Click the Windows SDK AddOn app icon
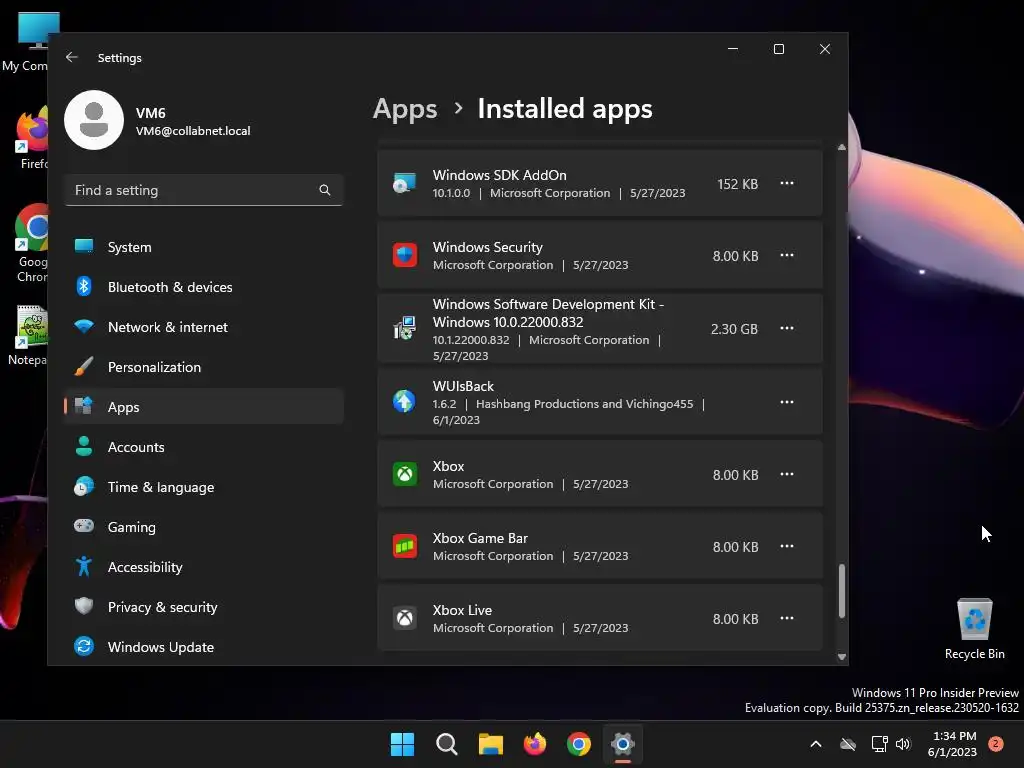Screen dimensions: 1024x768 [404, 184]
